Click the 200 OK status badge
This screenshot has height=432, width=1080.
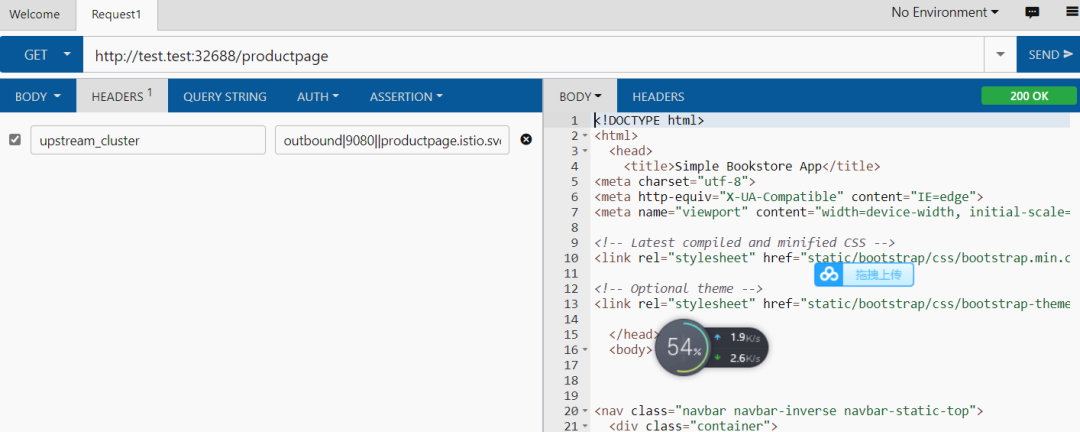point(1029,96)
